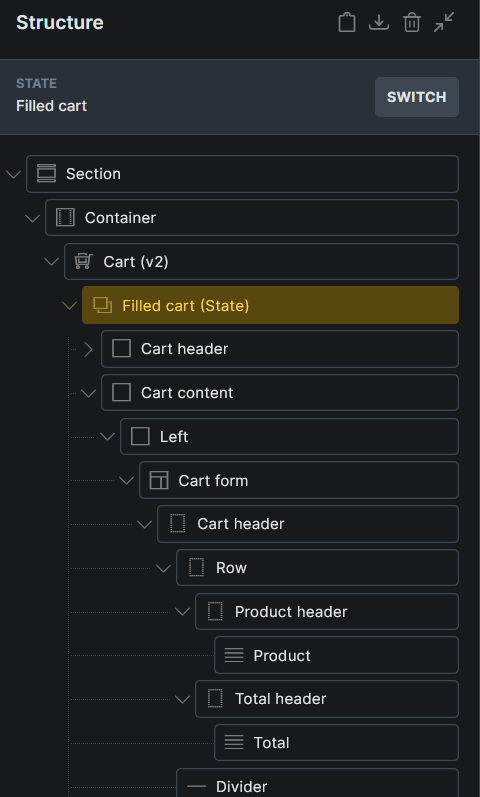Expand the collapsed Cart header block
Screen dimensions: 480x797
click(x=88, y=349)
